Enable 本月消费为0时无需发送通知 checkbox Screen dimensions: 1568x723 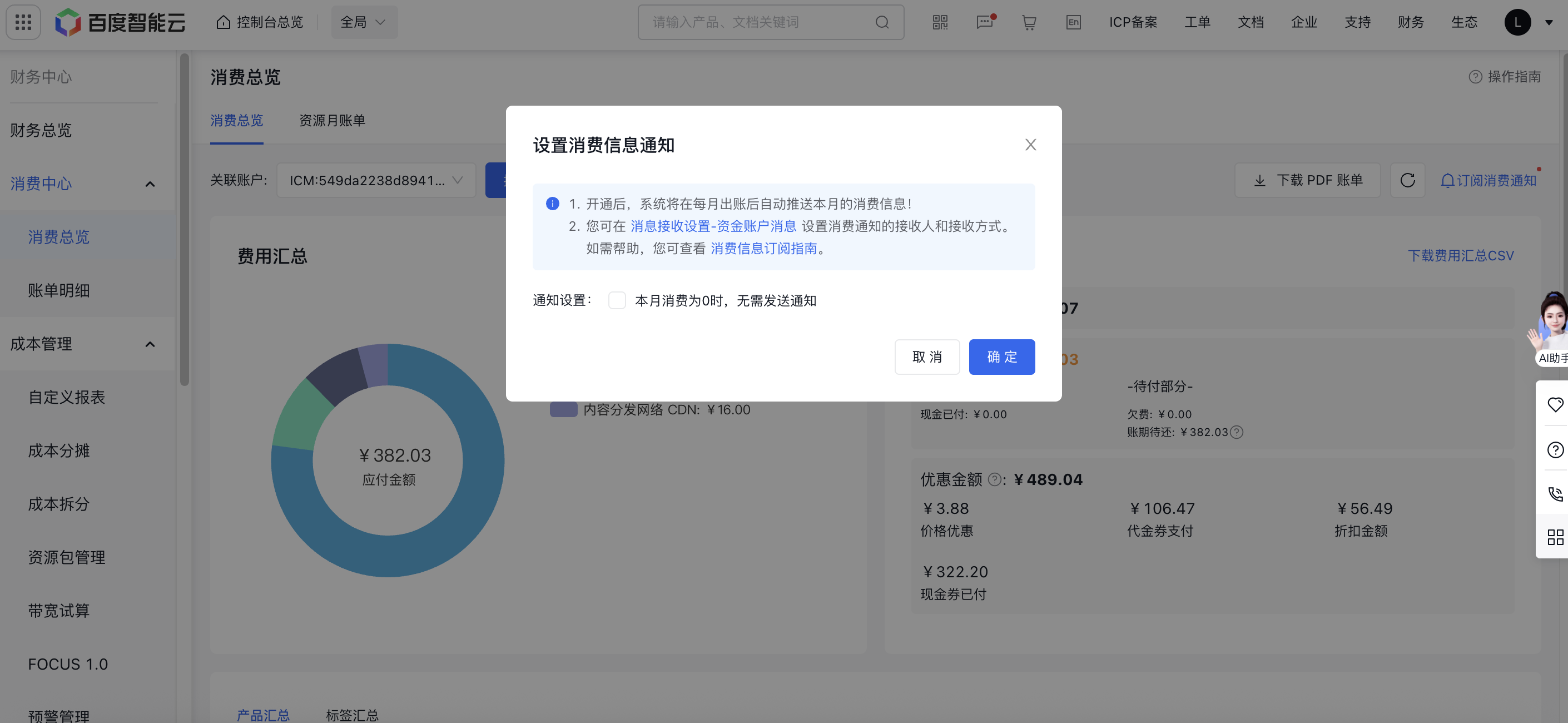pos(617,300)
